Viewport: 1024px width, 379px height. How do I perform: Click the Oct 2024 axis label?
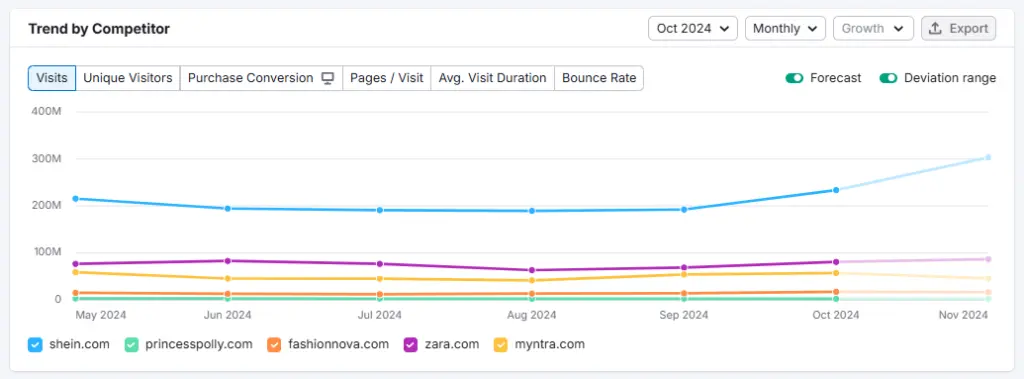pyautogui.click(x=836, y=315)
